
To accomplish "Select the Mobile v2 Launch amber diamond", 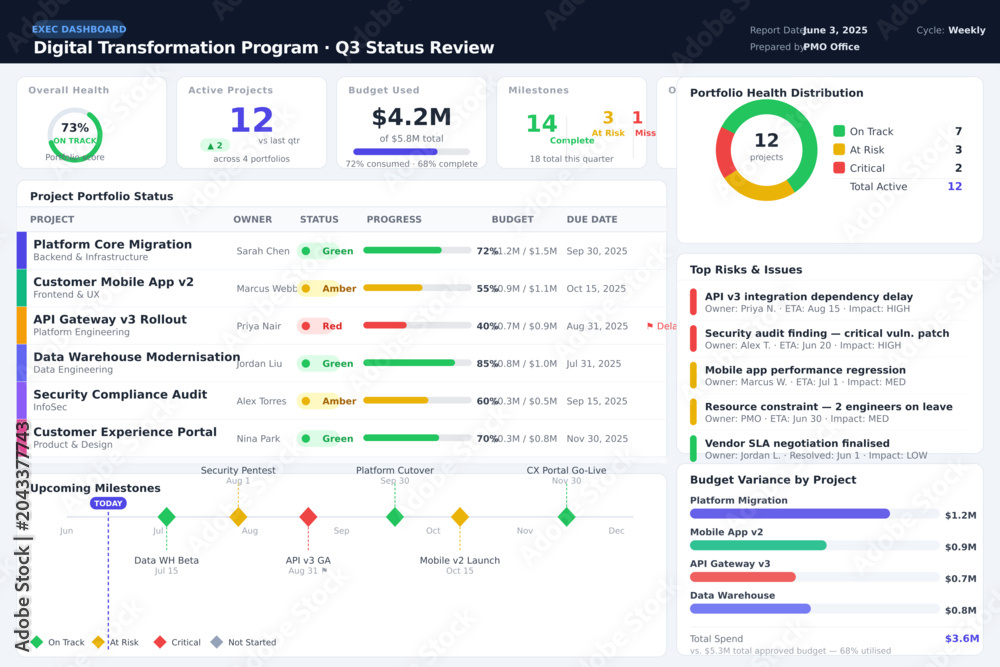I will (460, 517).
